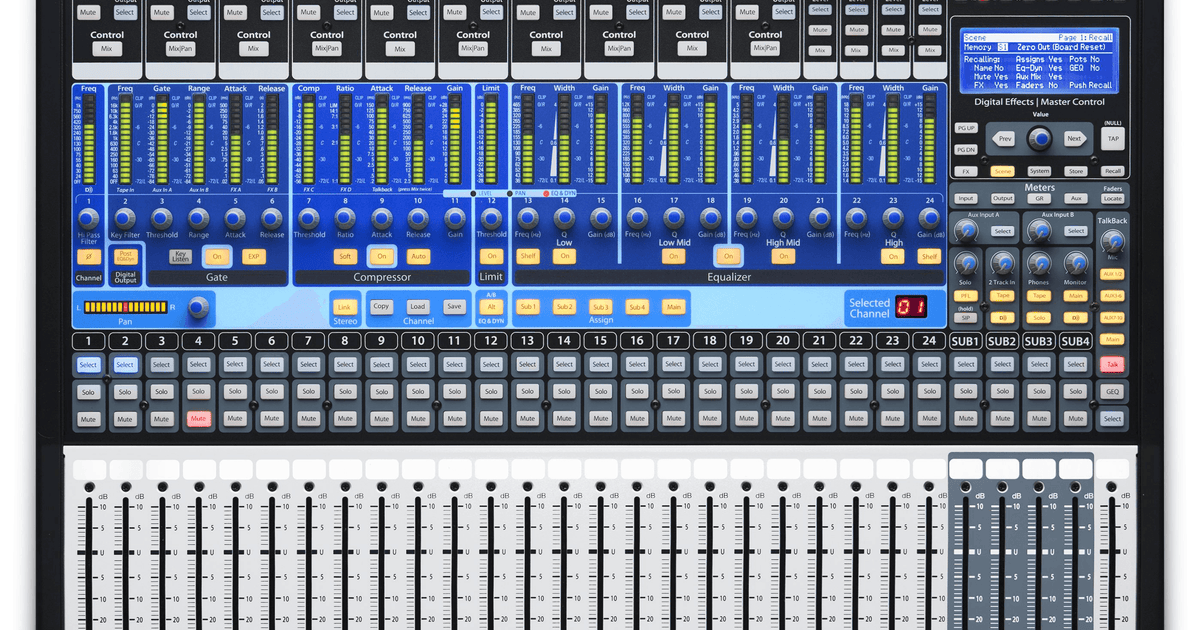Switch meters to Output
This screenshot has width=1200, height=630.
tap(1002, 199)
